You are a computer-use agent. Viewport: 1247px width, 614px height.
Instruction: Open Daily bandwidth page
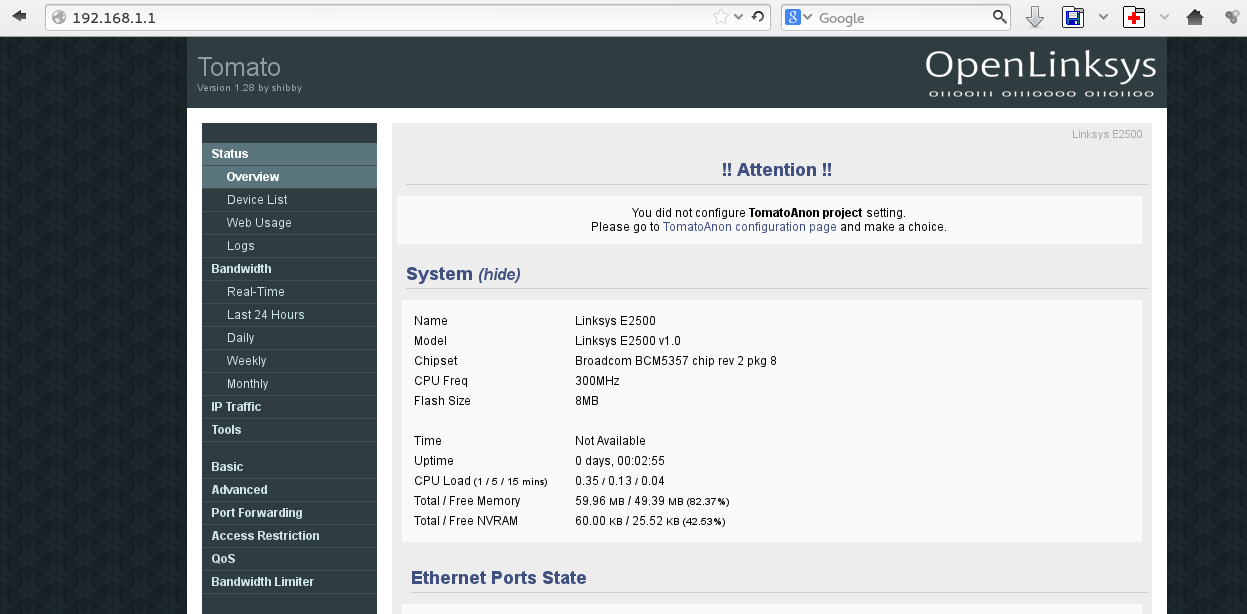[289, 338]
